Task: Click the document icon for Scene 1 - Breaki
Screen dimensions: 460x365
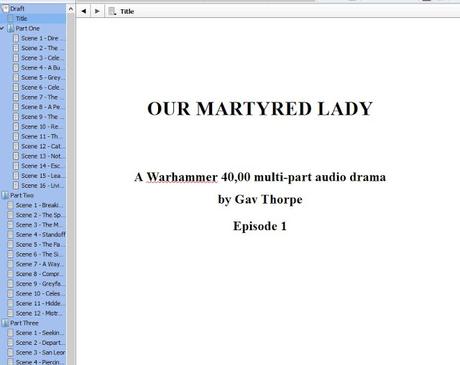Action: pos(11,205)
